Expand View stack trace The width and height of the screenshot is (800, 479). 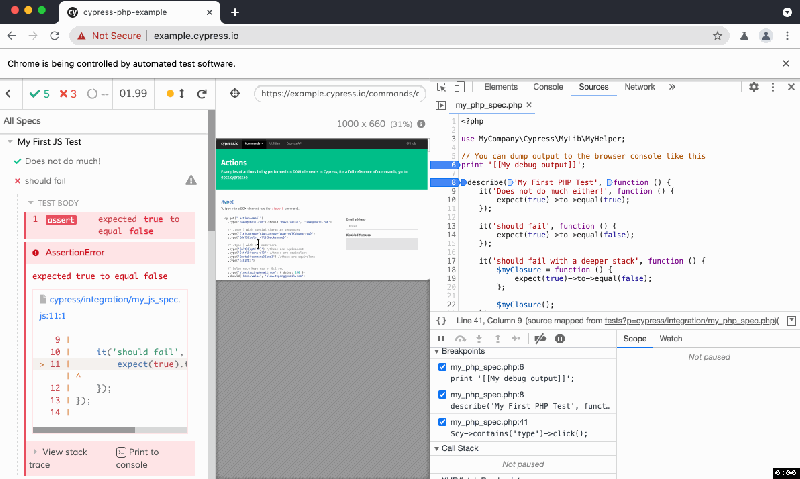(x=58, y=458)
